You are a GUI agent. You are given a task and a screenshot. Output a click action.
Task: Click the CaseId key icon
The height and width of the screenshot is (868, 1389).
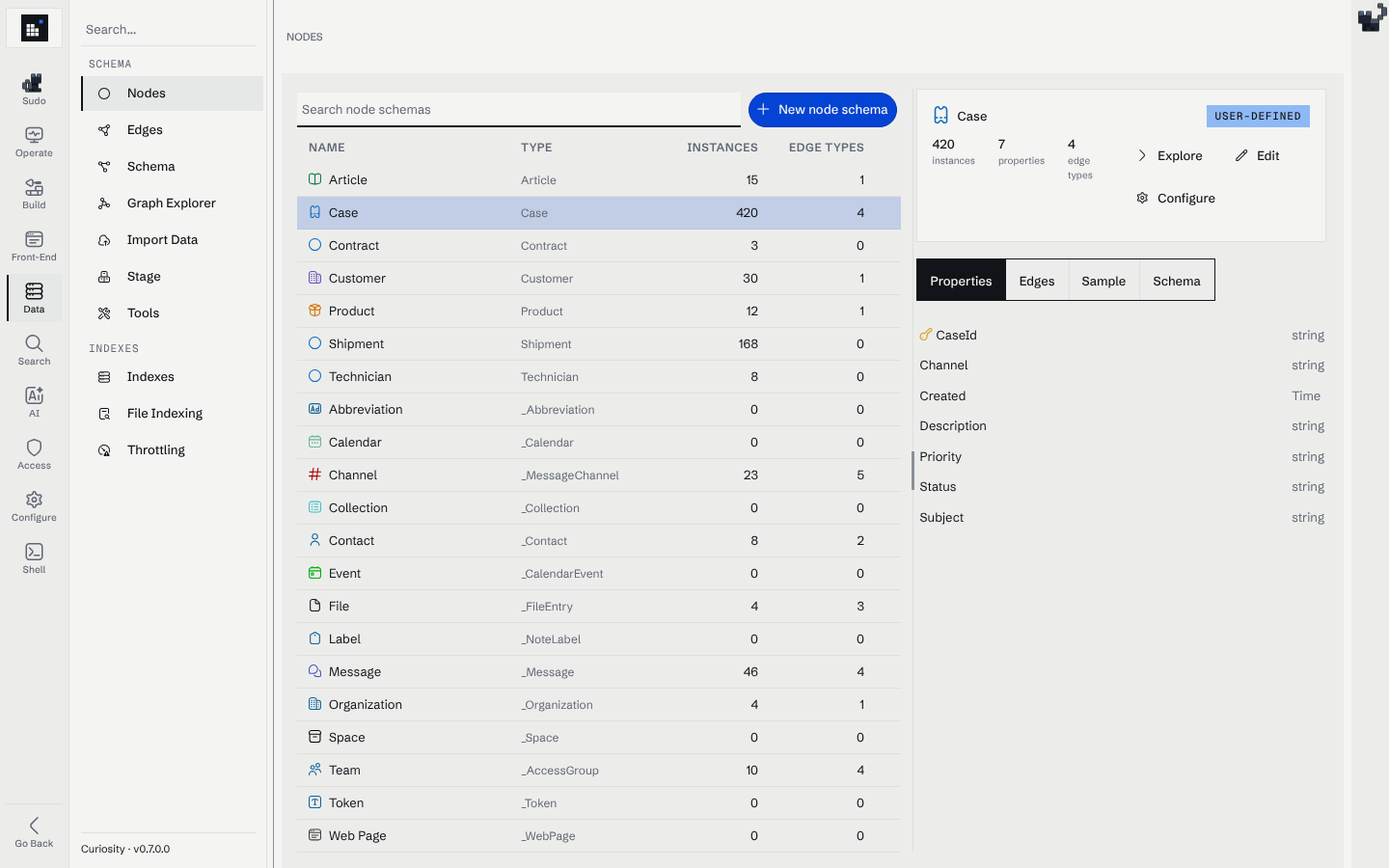click(925, 336)
